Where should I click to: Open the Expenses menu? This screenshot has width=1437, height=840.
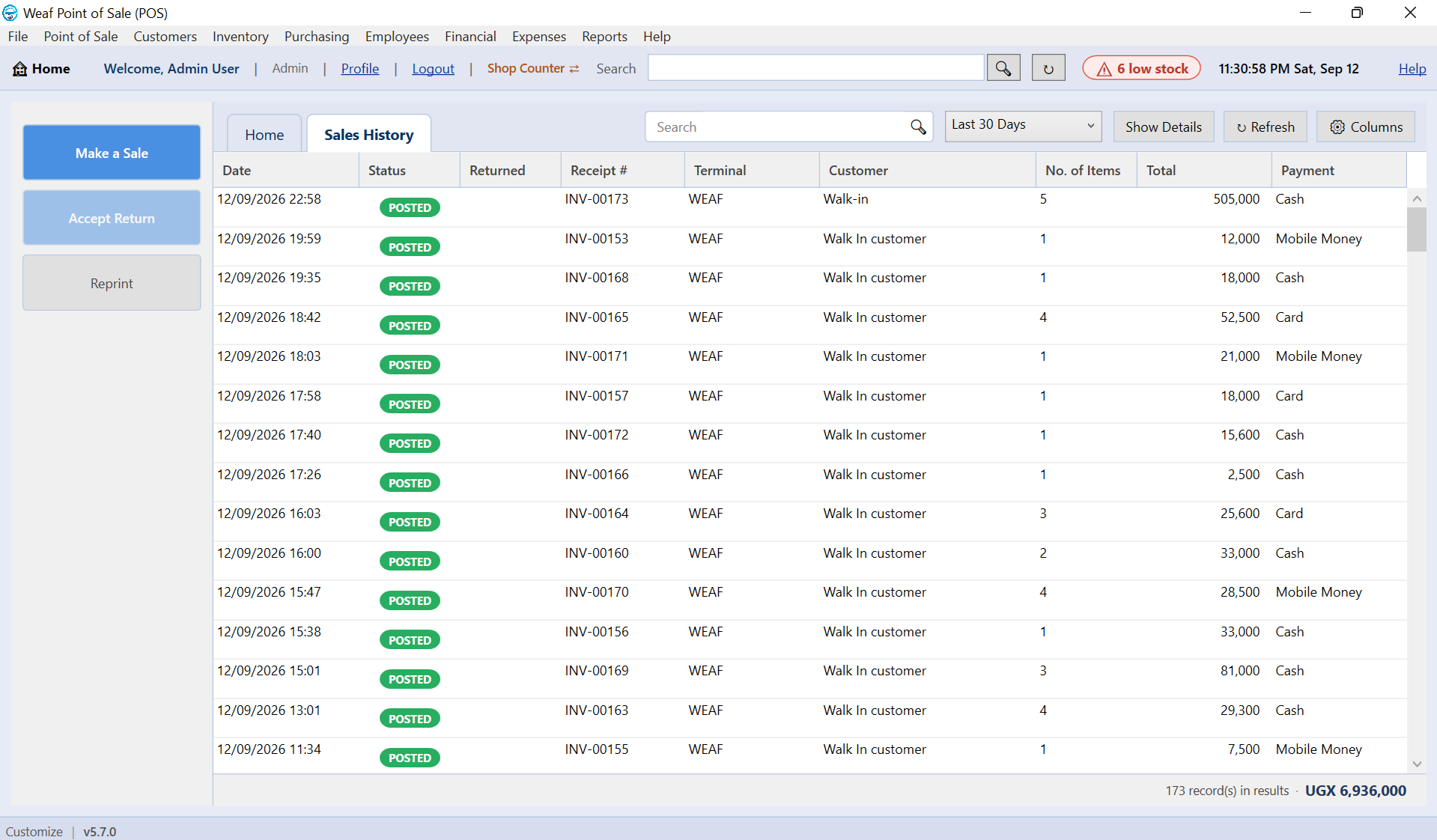(x=538, y=36)
